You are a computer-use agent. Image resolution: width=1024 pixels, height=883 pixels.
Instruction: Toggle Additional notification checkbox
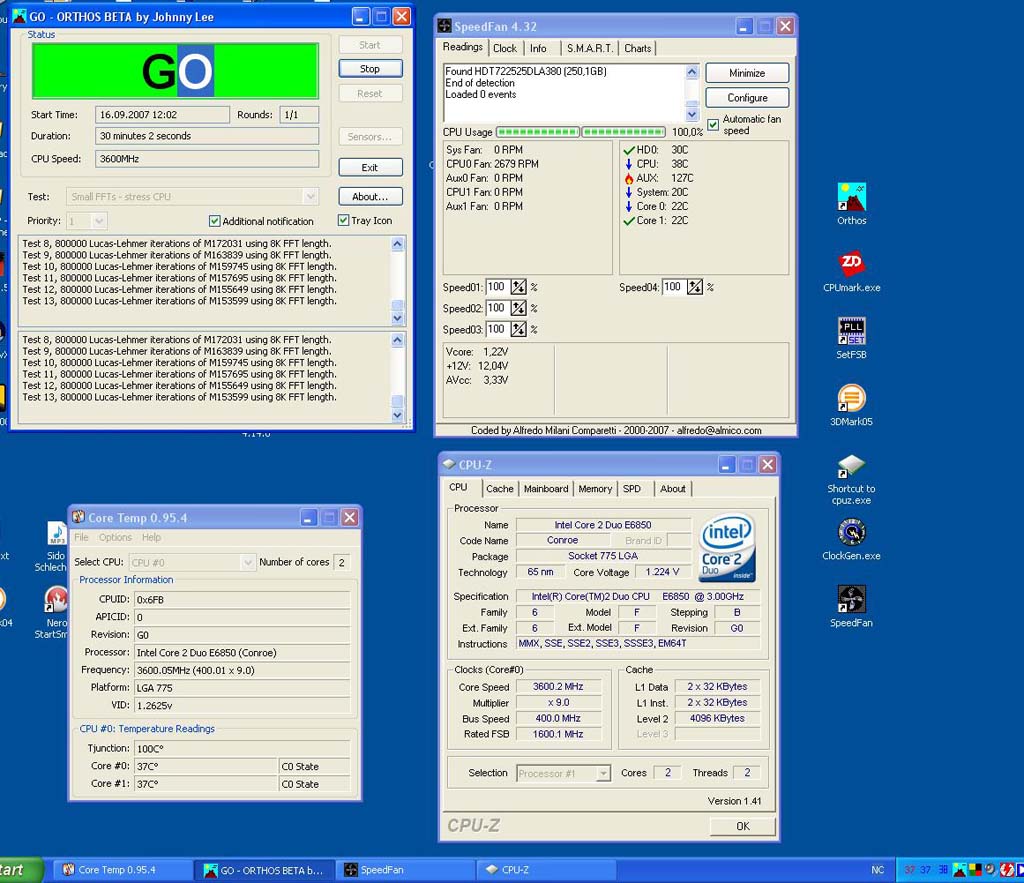click(214, 221)
